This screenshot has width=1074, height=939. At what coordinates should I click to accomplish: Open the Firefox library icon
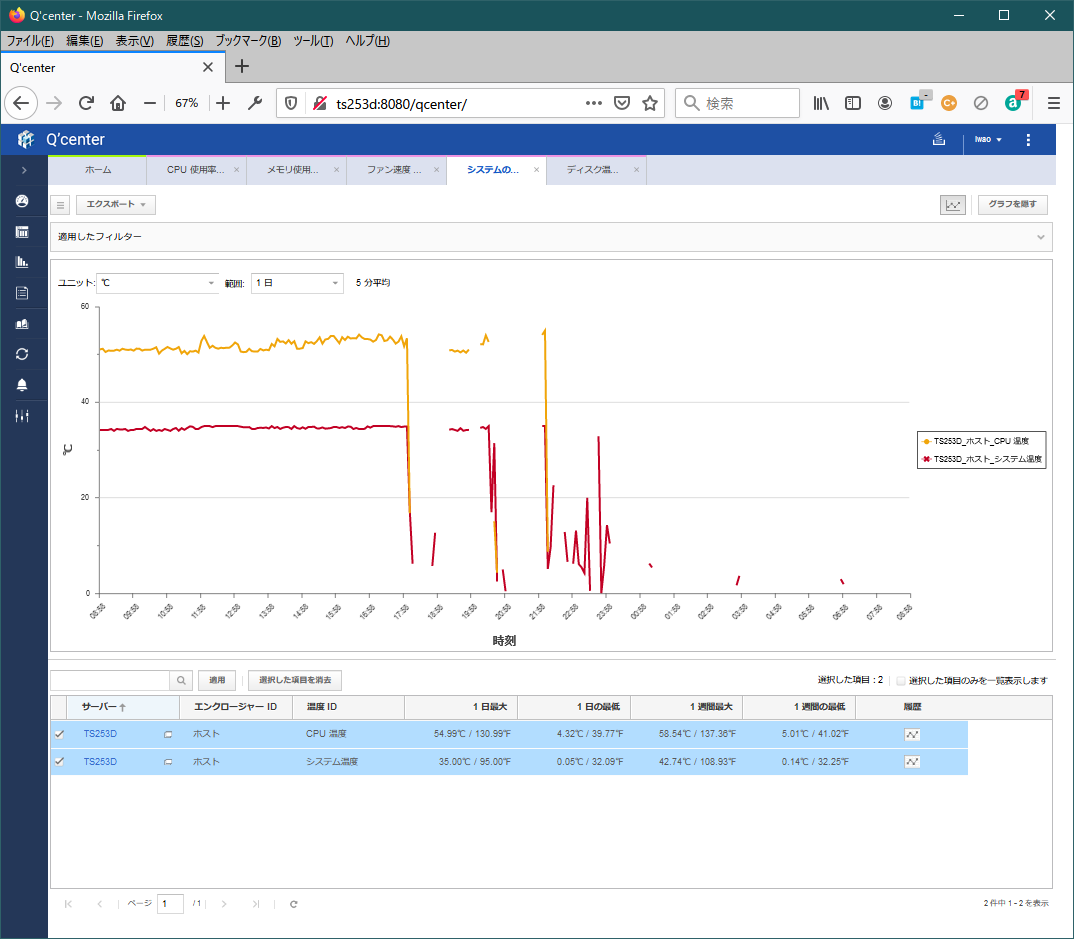[821, 103]
